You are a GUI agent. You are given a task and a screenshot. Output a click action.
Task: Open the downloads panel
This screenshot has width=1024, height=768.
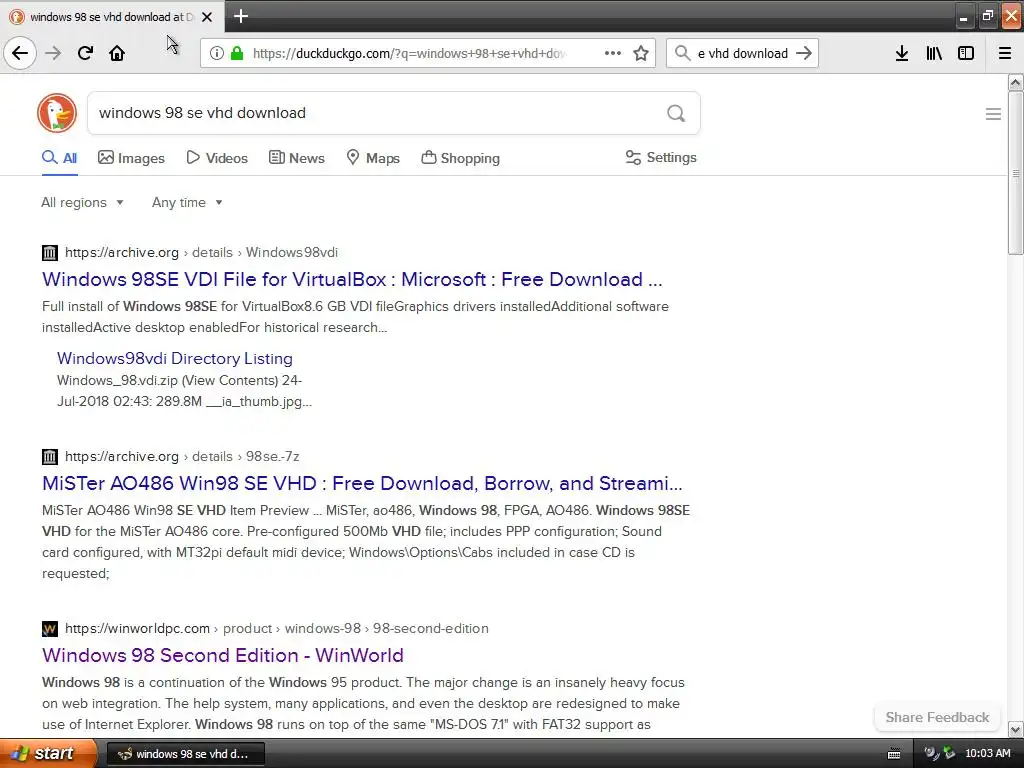click(902, 53)
